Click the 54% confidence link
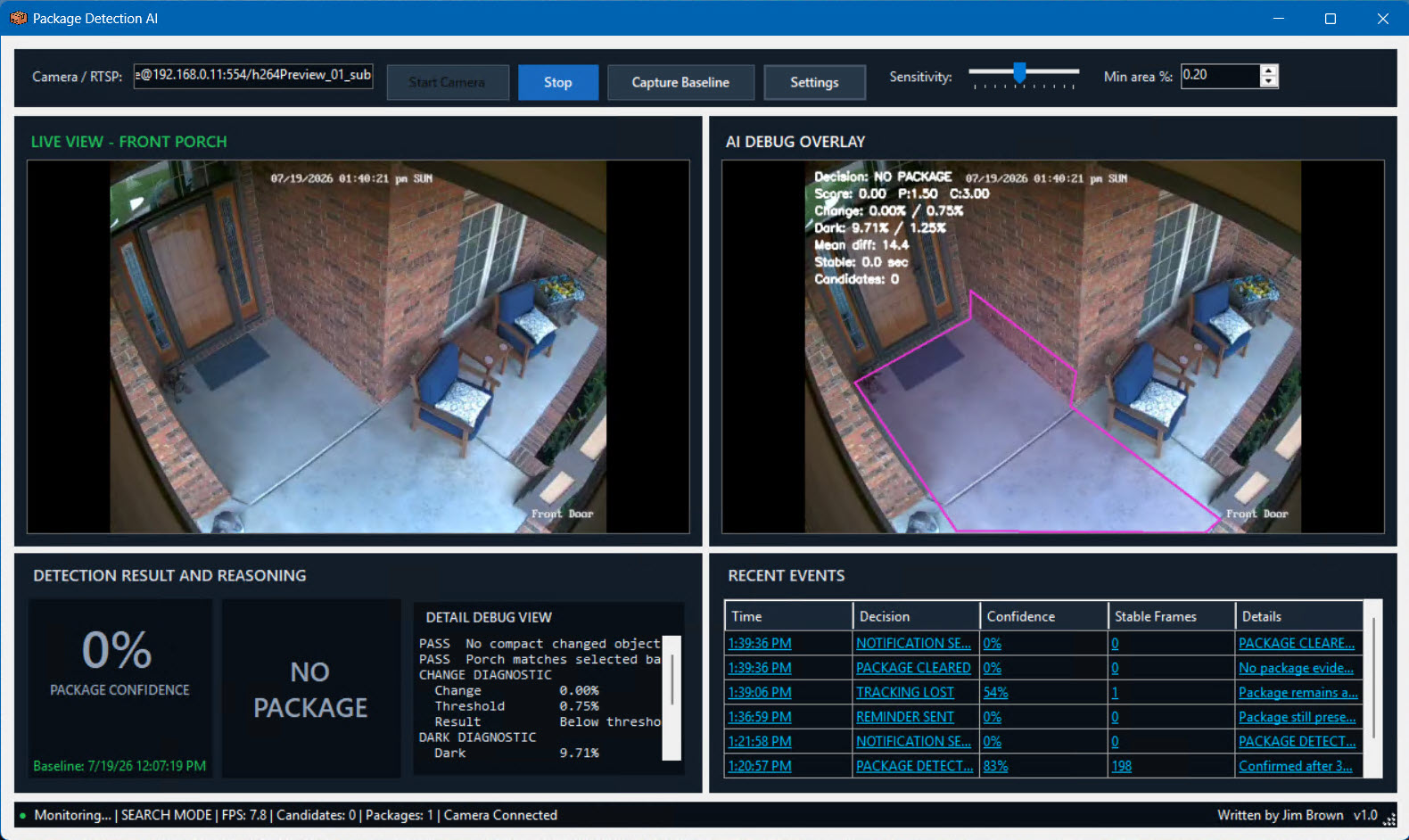Viewport: 1409px width, 840px height. pyautogui.click(x=996, y=693)
